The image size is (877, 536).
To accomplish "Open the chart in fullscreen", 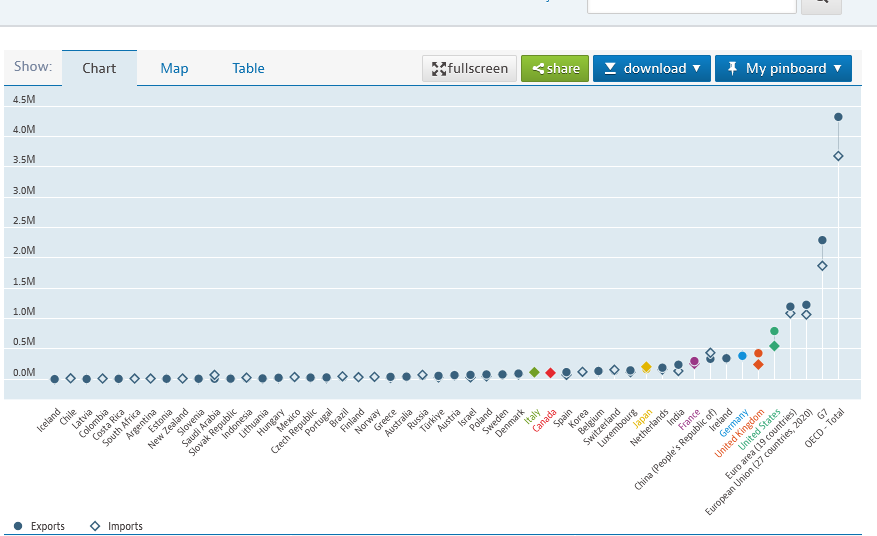I will coord(469,68).
